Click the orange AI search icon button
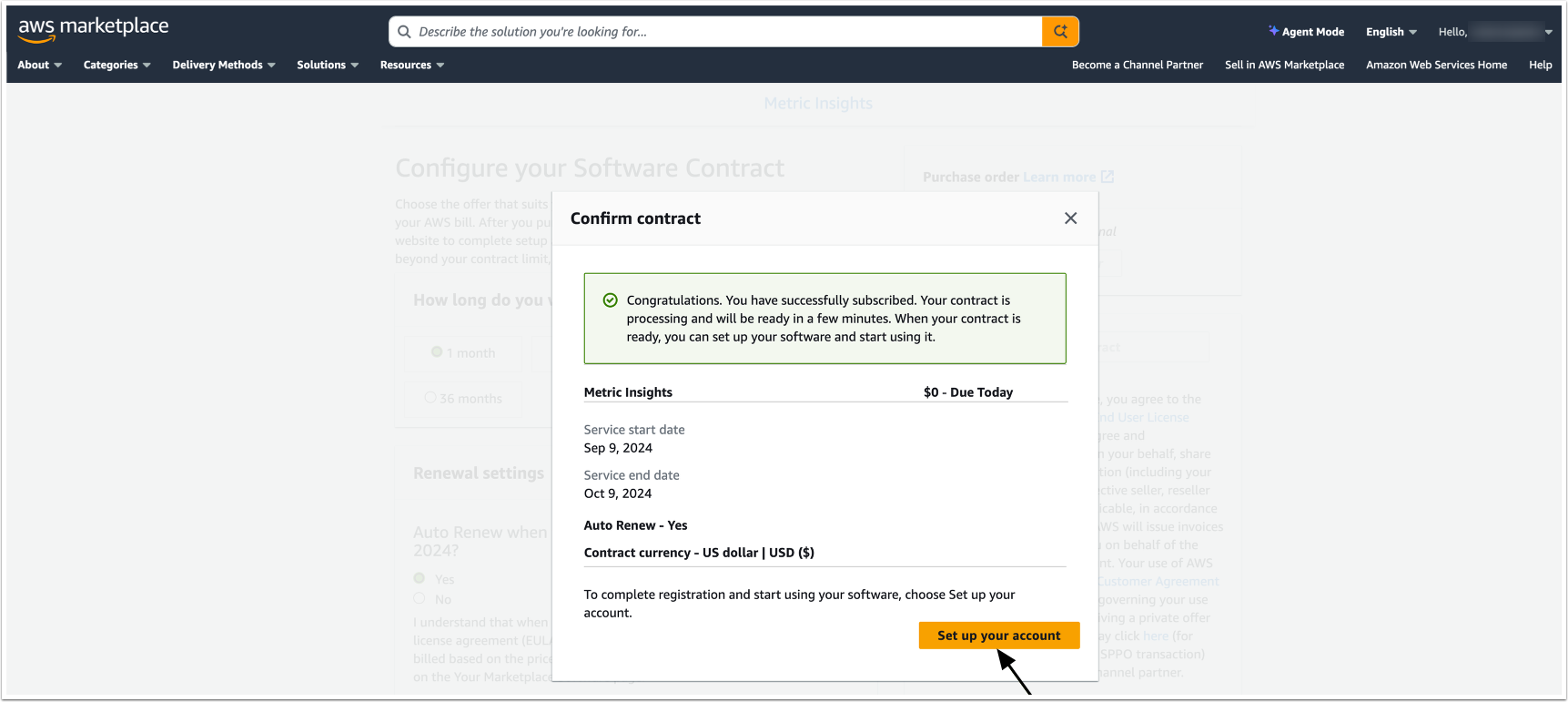This screenshot has height=702, width=1568. (x=1060, y=32)
